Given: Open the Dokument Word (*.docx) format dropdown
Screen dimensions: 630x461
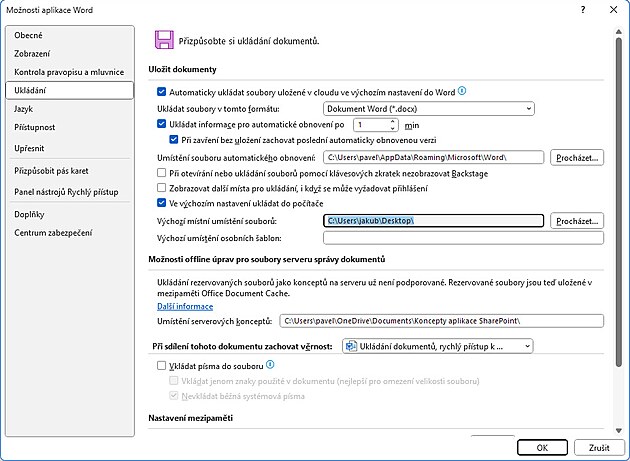Looking at the screenshot, I should [x=430, y=108].
